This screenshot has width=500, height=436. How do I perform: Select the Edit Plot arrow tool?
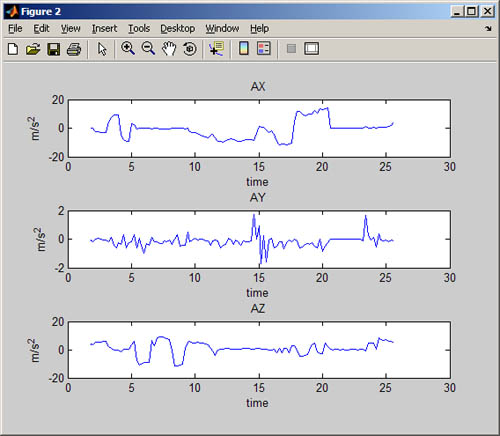pos(102,49)
